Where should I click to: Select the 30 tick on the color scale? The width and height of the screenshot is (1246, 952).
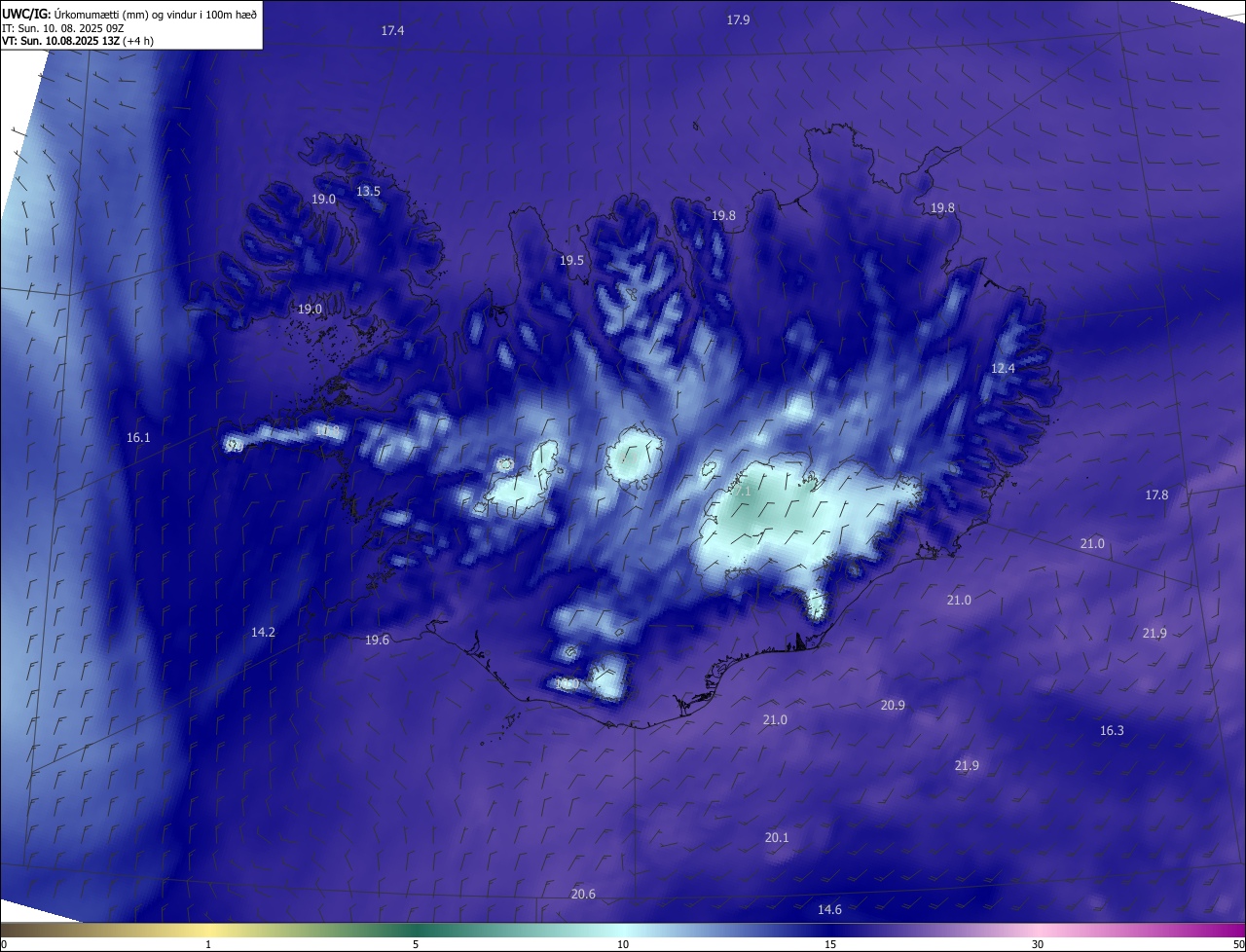1038,945
